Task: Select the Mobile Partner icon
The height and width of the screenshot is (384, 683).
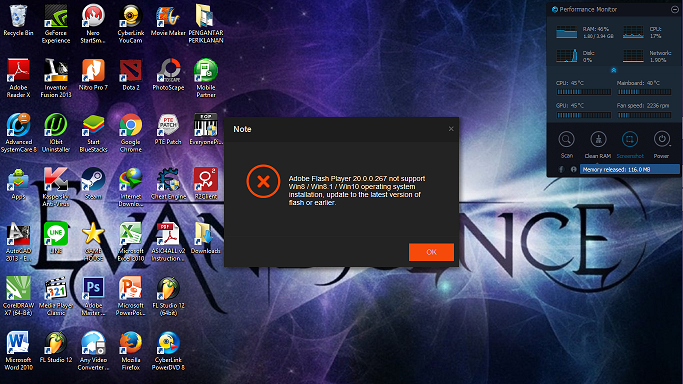Action: click(x=206, y=78)
